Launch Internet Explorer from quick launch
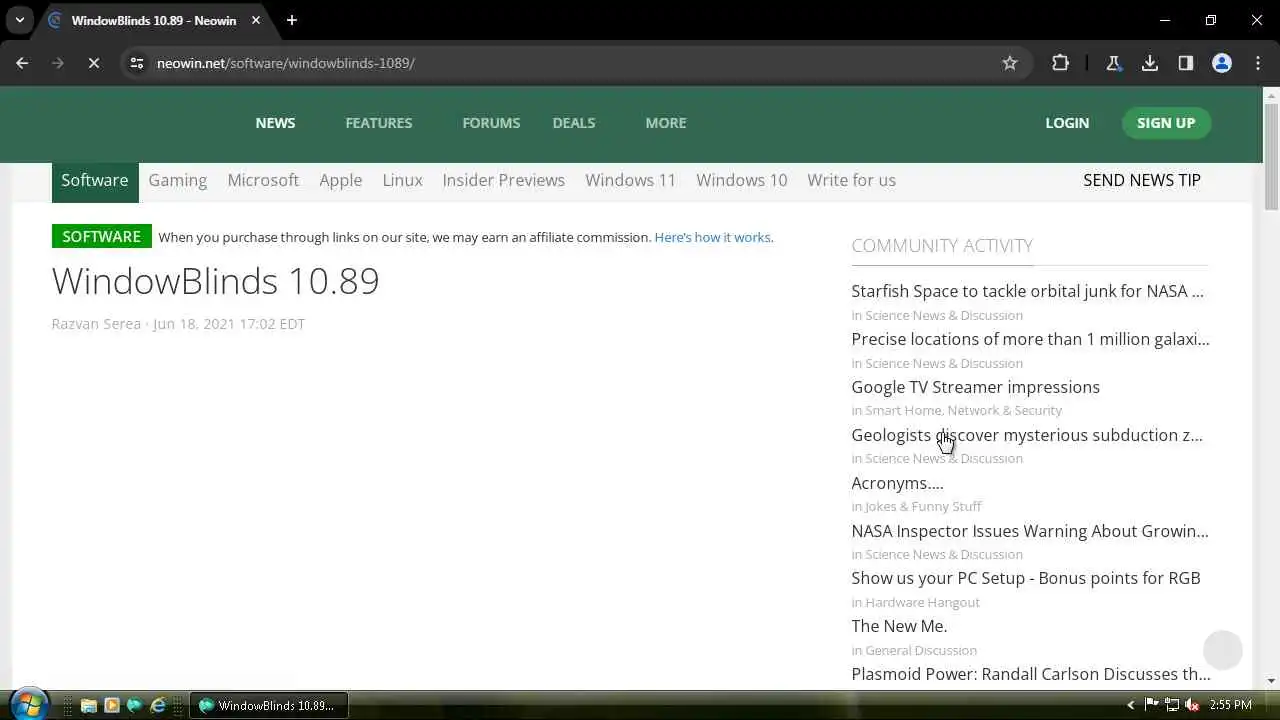Screen dimensions: 1280x720 pos(158,705)
